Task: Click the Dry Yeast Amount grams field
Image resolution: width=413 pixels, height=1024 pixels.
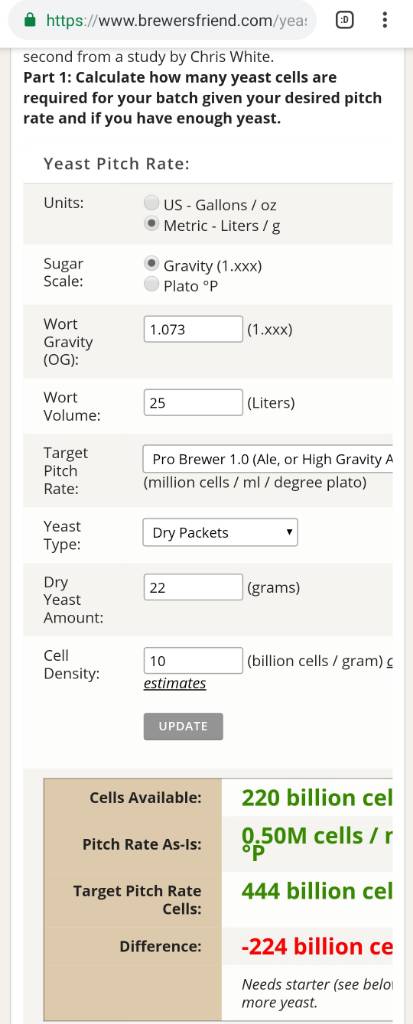Action: point(193,587)
